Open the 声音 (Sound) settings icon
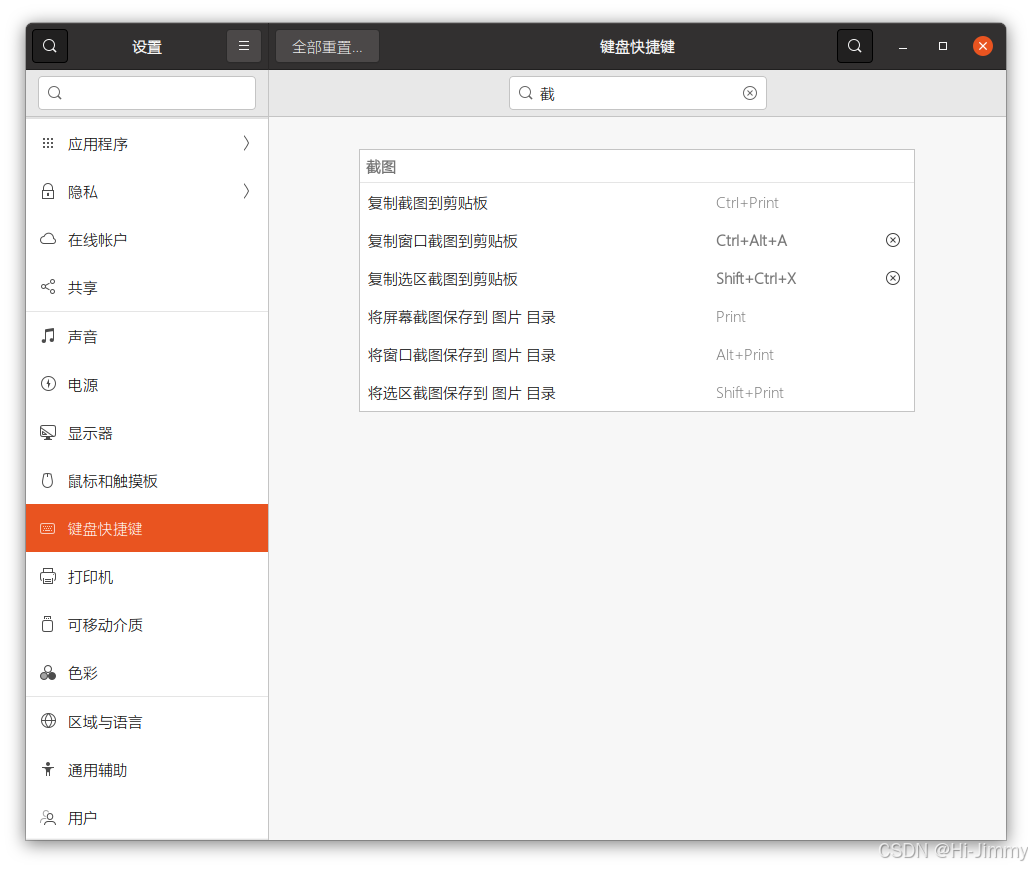 (x=47, y=336)
